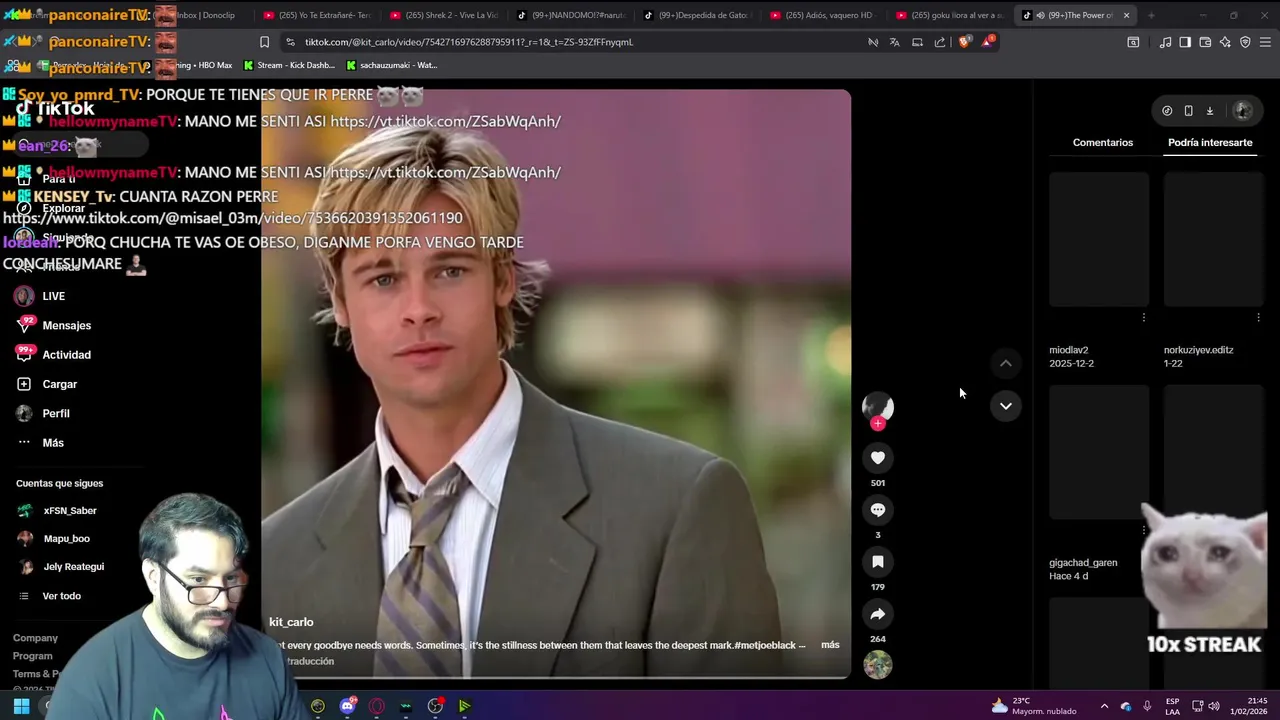
Task: Open Brave Wallet icon
Action: [1205, 42]
